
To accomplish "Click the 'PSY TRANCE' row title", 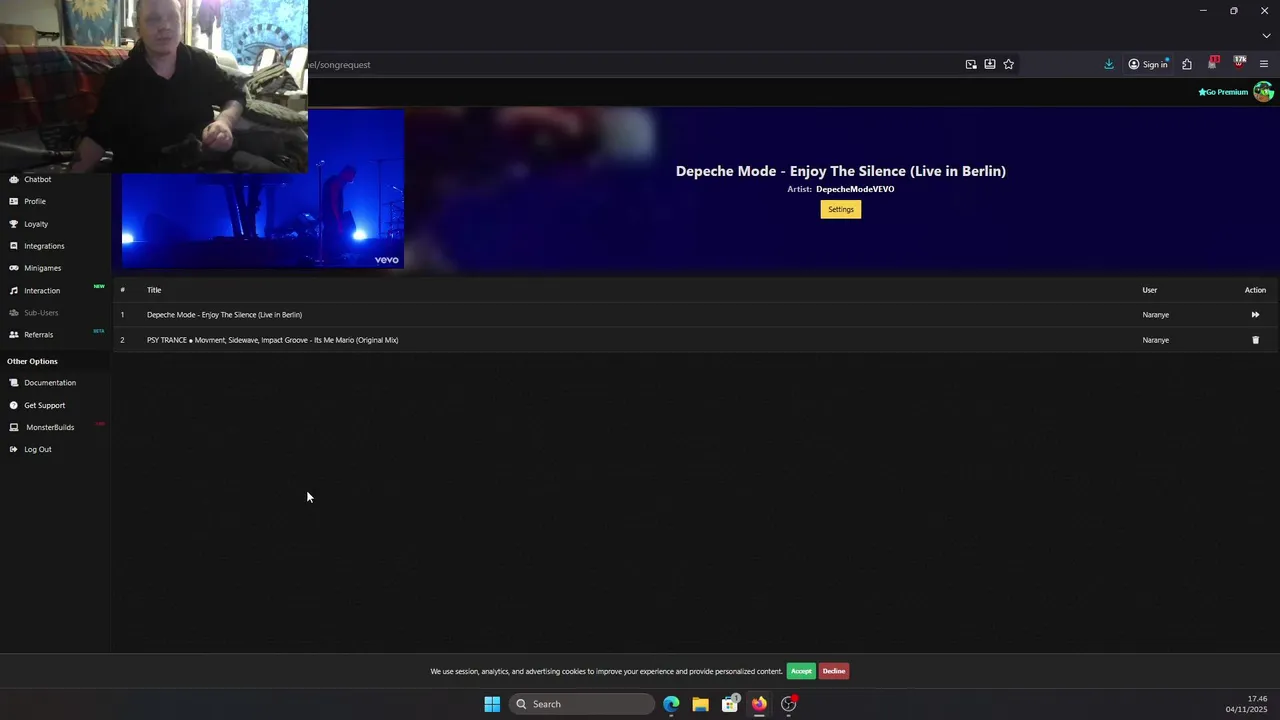I will pos(272,340).
